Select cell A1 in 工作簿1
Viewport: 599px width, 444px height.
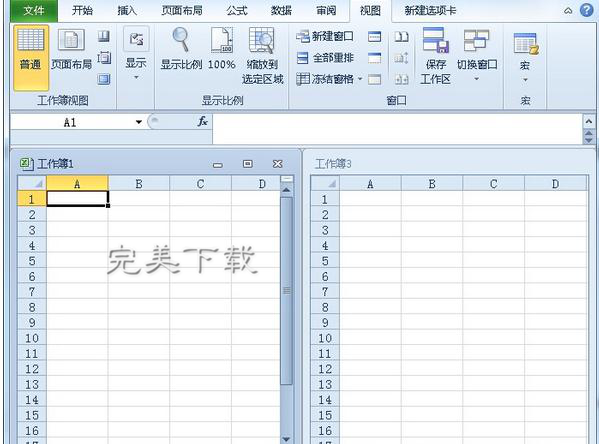78,199
